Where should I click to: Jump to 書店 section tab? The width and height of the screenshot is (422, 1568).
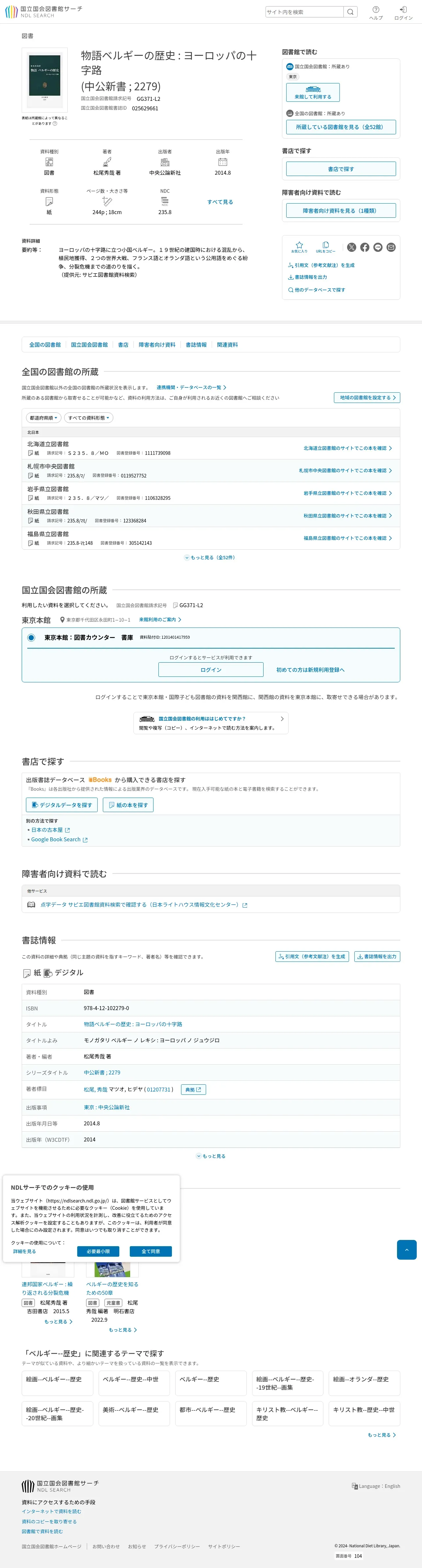click(x=123, y=344)
